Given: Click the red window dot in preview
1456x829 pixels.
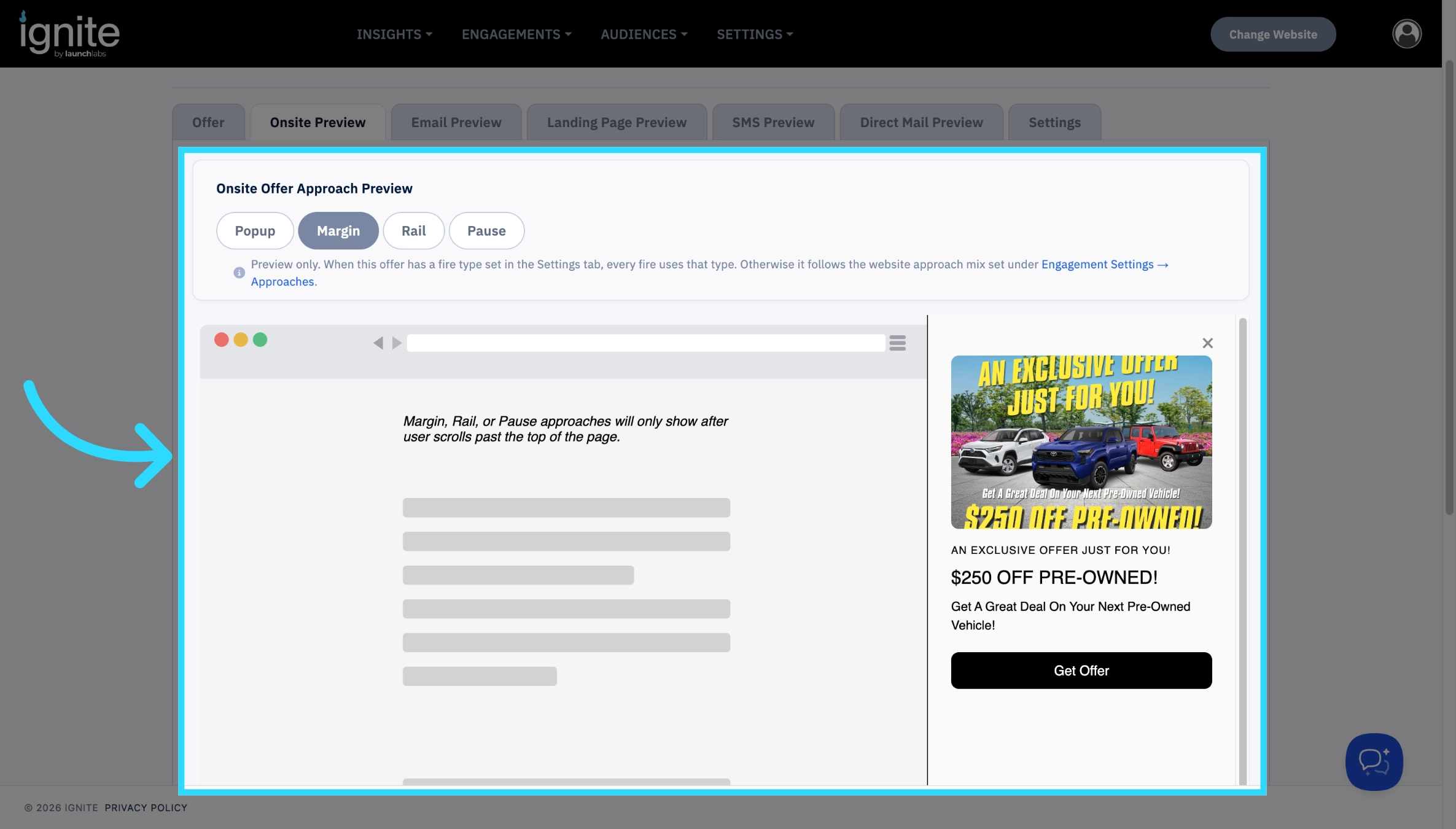Looking at the screenshot, I should 222,340.
